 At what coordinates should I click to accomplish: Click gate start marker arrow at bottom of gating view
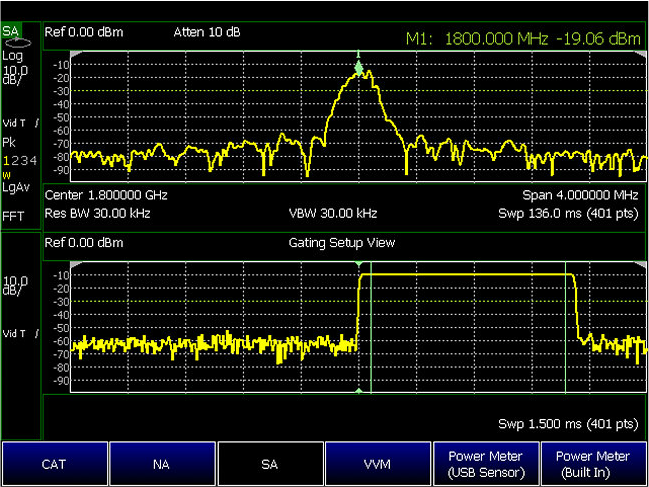pyautogui.click(x=359, y=391)
